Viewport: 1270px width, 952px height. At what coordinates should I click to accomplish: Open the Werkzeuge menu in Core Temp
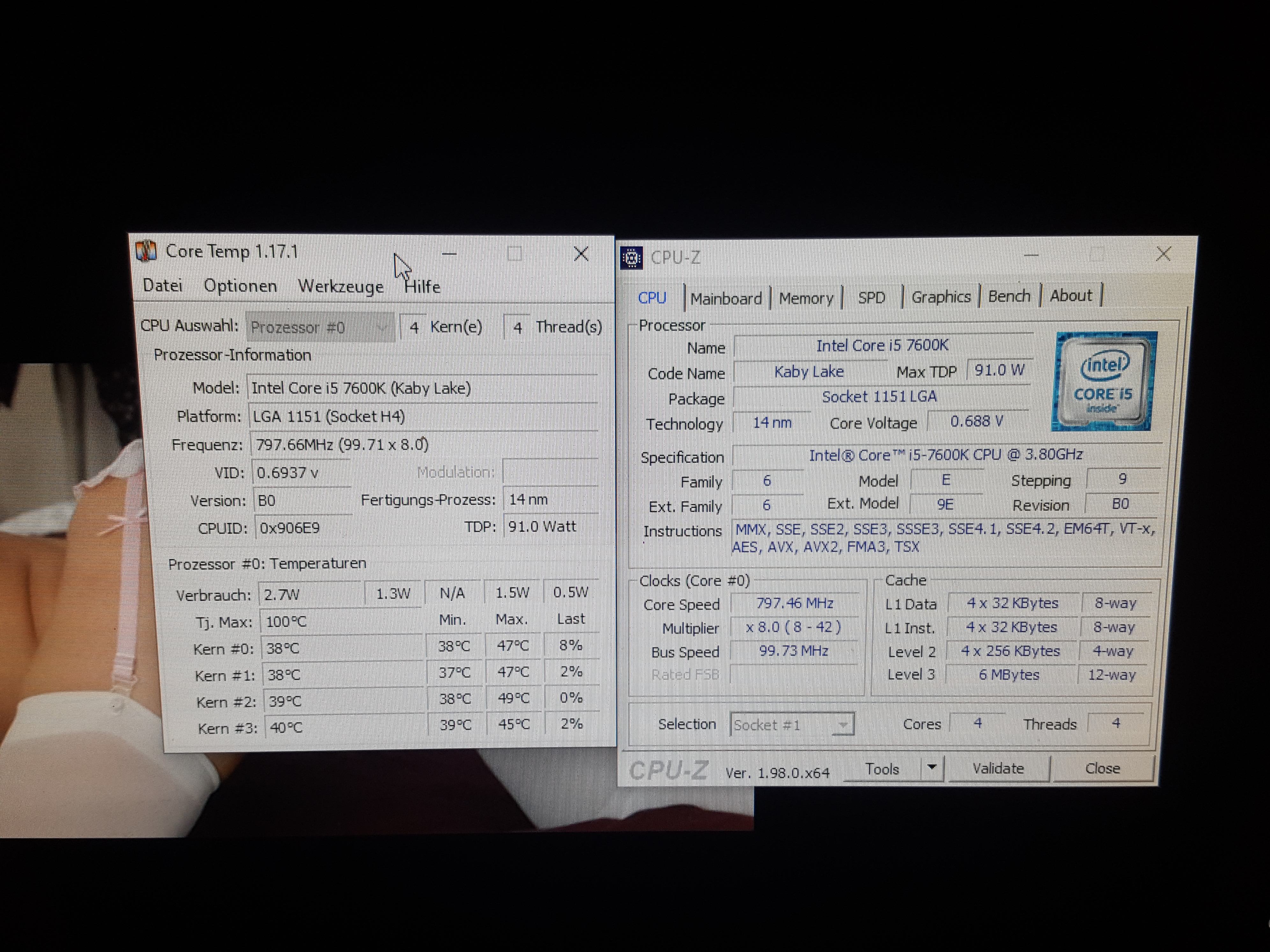point(340,286)
